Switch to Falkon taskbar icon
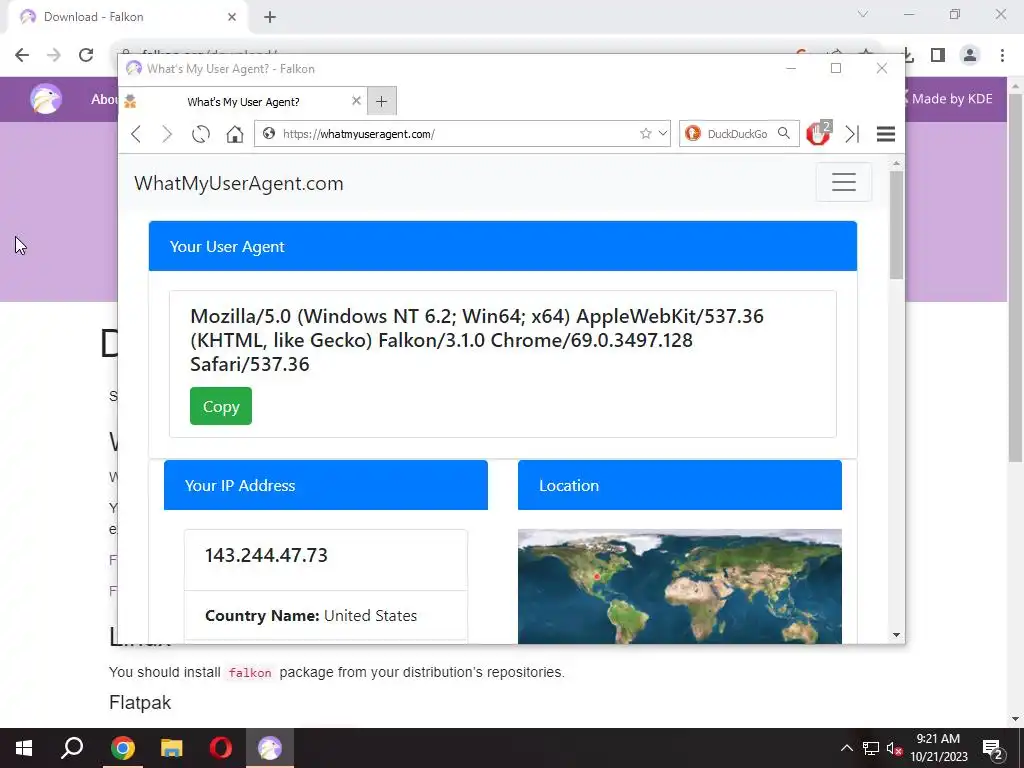 tap(270, 748)
